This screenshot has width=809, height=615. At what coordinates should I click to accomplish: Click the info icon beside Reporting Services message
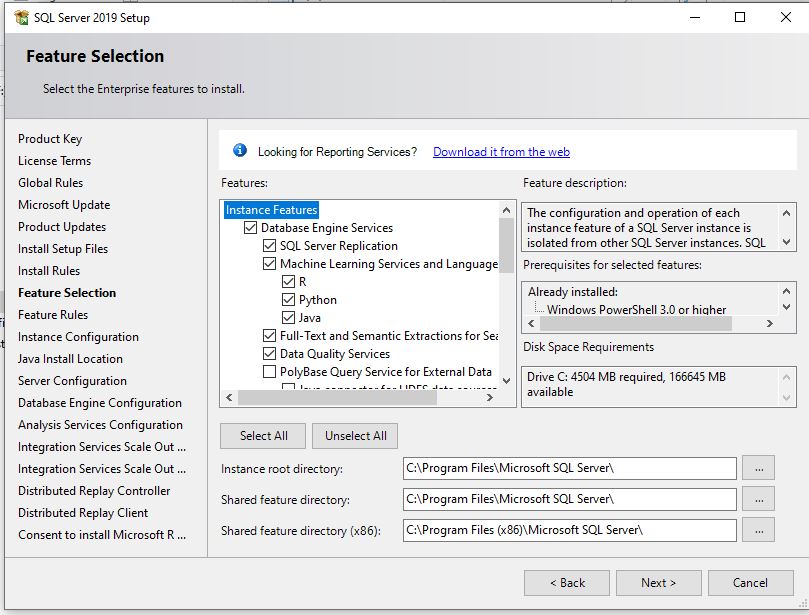click(239, 151)
